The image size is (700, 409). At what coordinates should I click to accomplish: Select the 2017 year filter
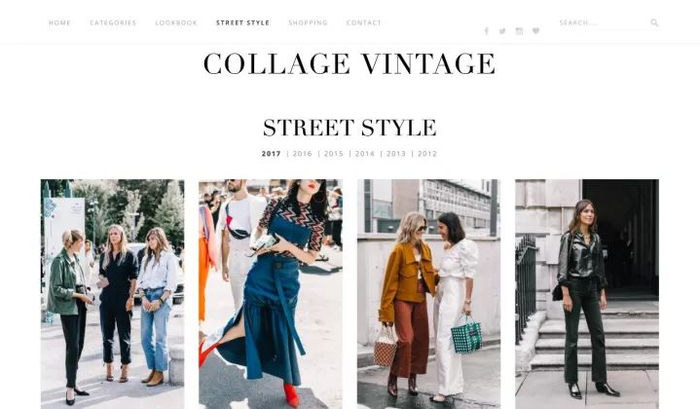271,154
